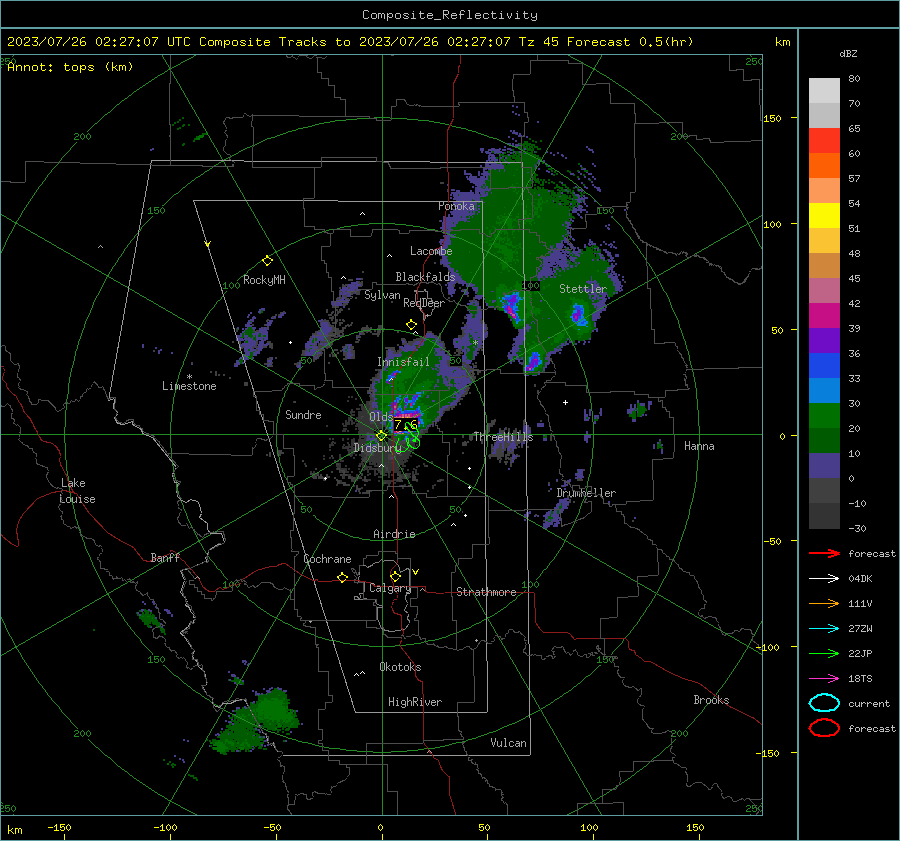
Task: Click the UTC Composite Tracks timestamp header
Action: (x=350, y=42)
